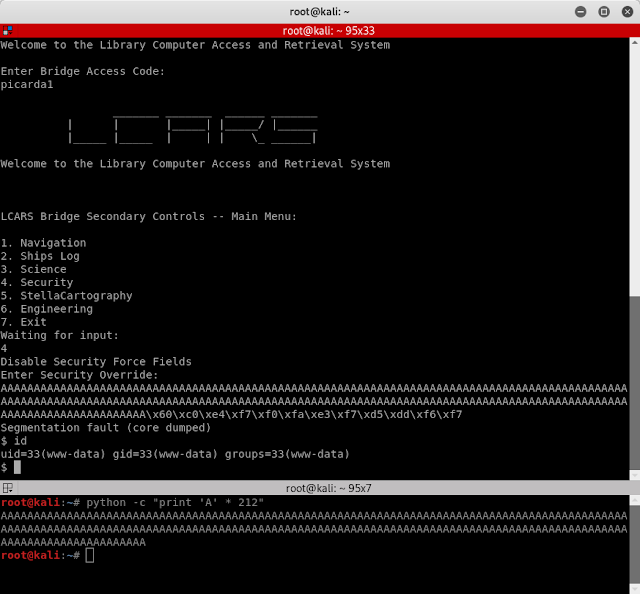The image size is (640, 594).
Task: Click the scroll-down arrow of the upper pane
Action: pos(635,475)
